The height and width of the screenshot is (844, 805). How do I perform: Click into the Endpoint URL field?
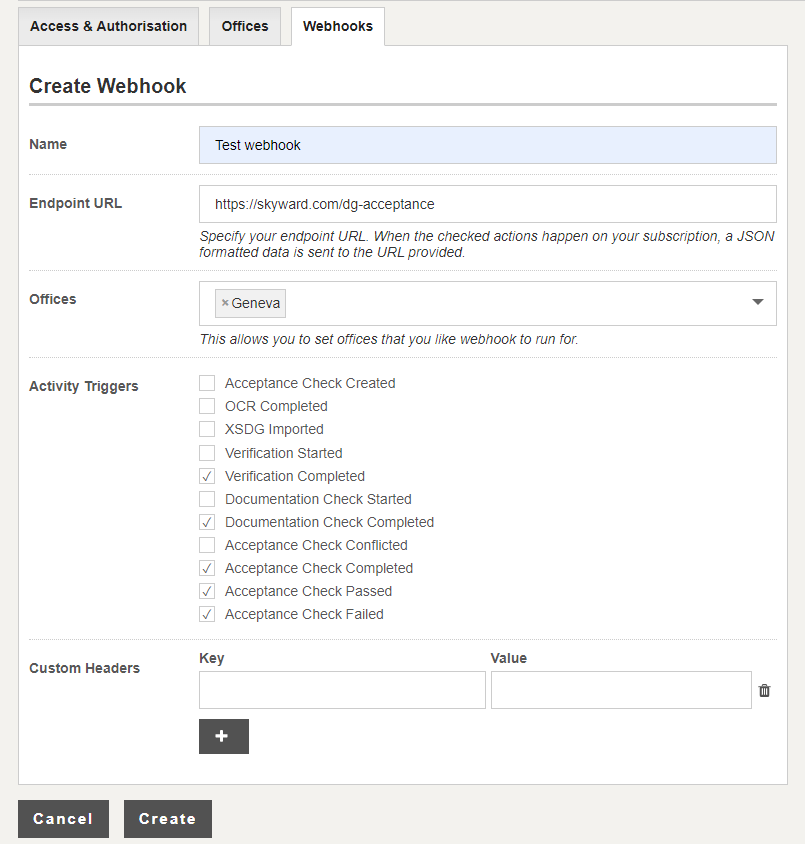488,204
